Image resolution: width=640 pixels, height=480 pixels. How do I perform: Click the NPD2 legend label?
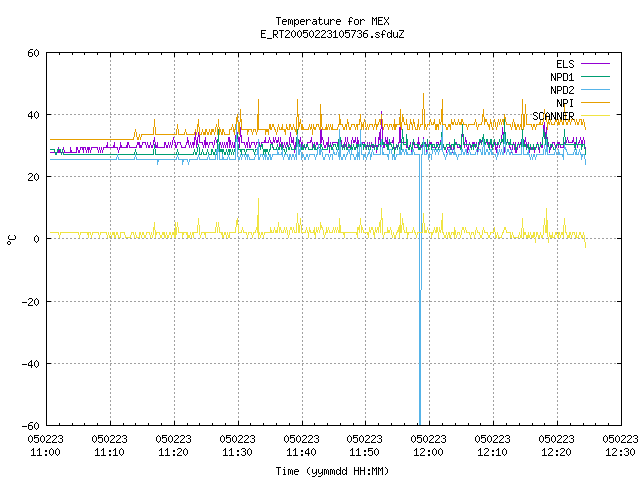[x=562, y=90]
